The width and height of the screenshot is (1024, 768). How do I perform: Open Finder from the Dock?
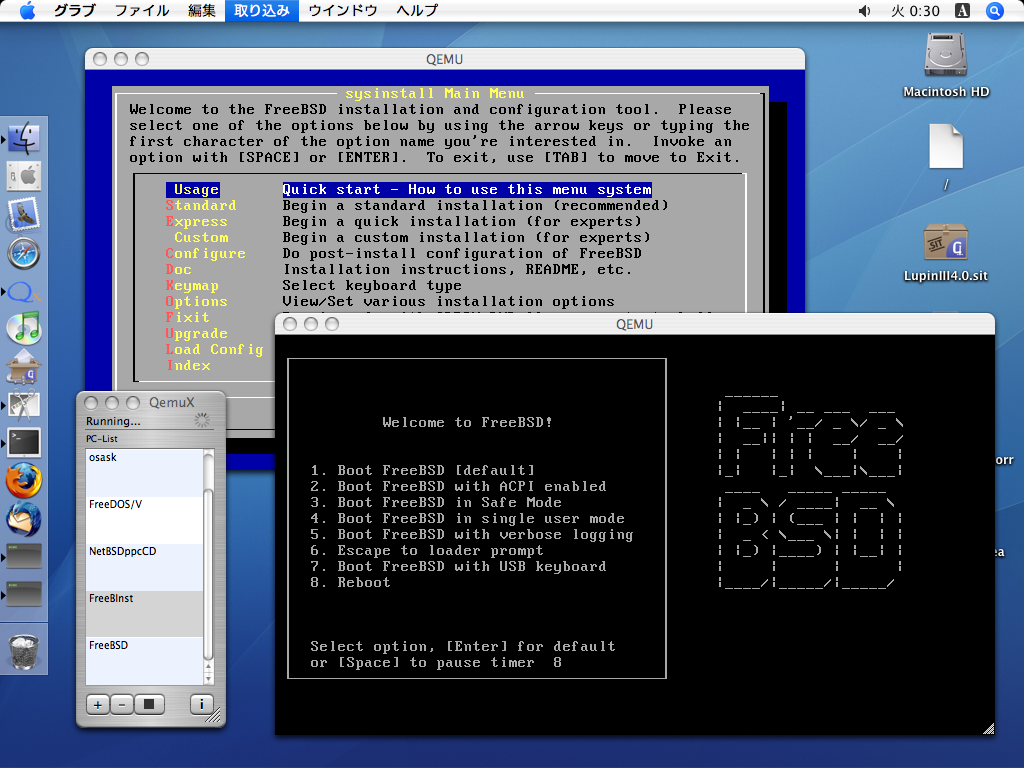[x=24, y=137]
